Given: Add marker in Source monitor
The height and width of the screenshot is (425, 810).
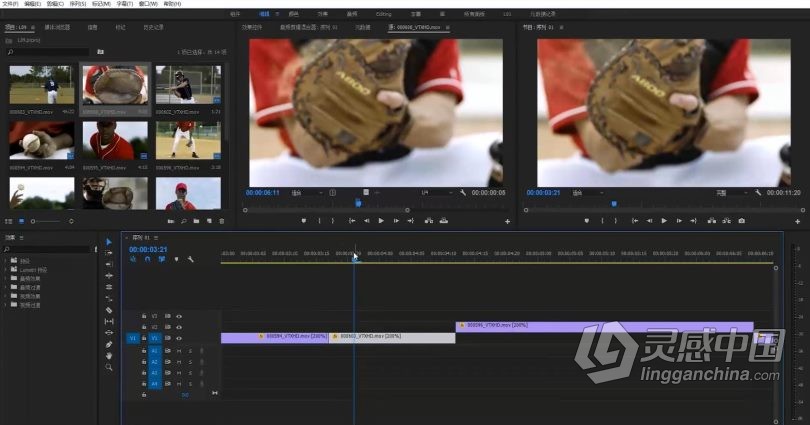Looking at the screenshot, I should (x=304, y=221).
